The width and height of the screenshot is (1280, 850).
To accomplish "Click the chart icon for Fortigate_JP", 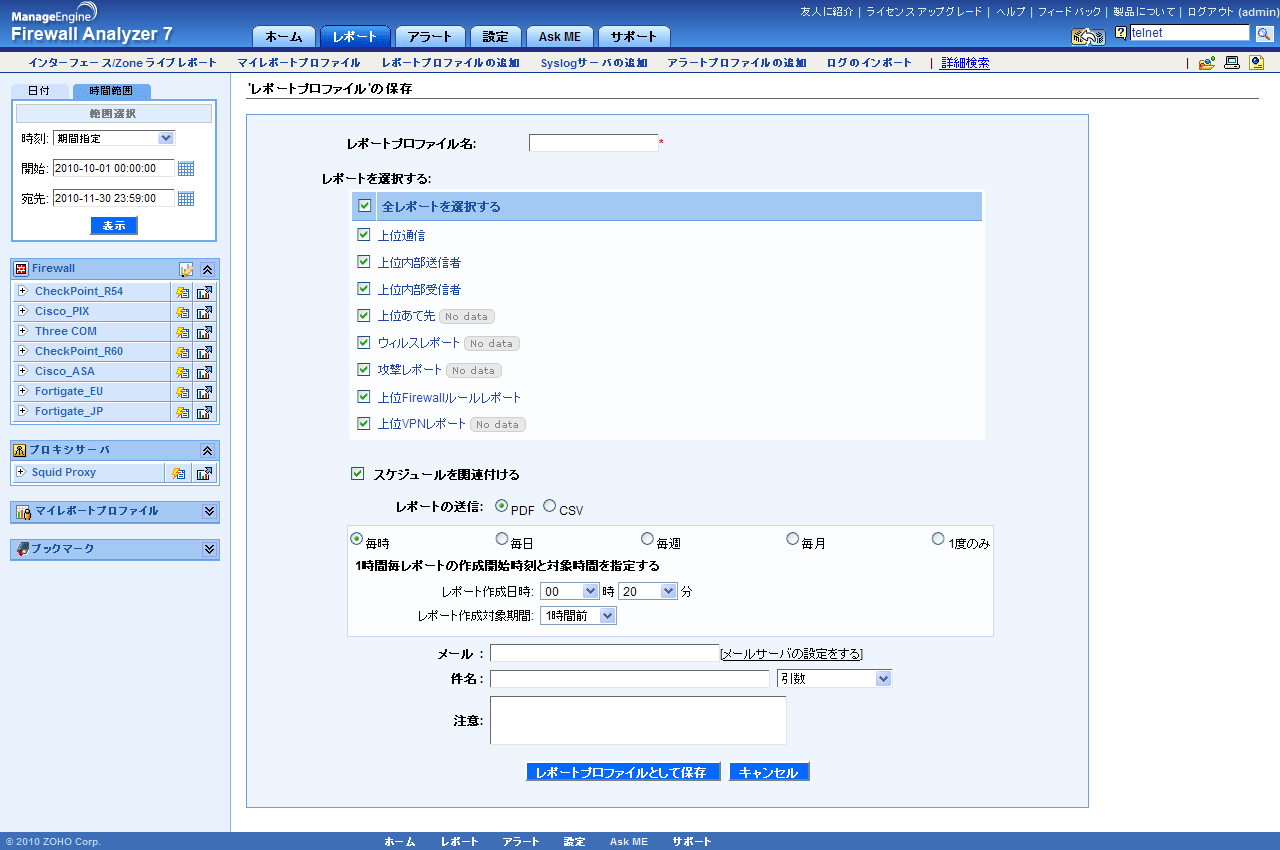I will (205, 413).
